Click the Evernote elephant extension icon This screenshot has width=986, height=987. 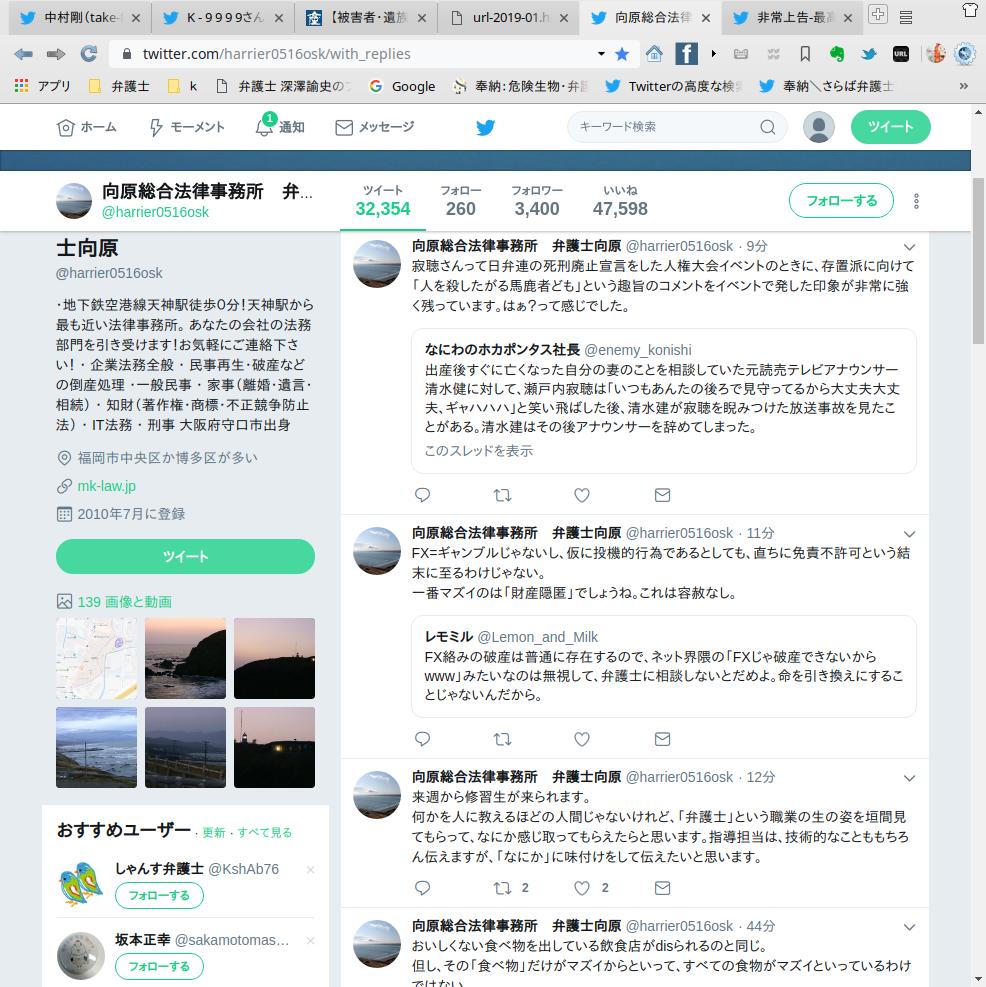(x=837, y=54)
